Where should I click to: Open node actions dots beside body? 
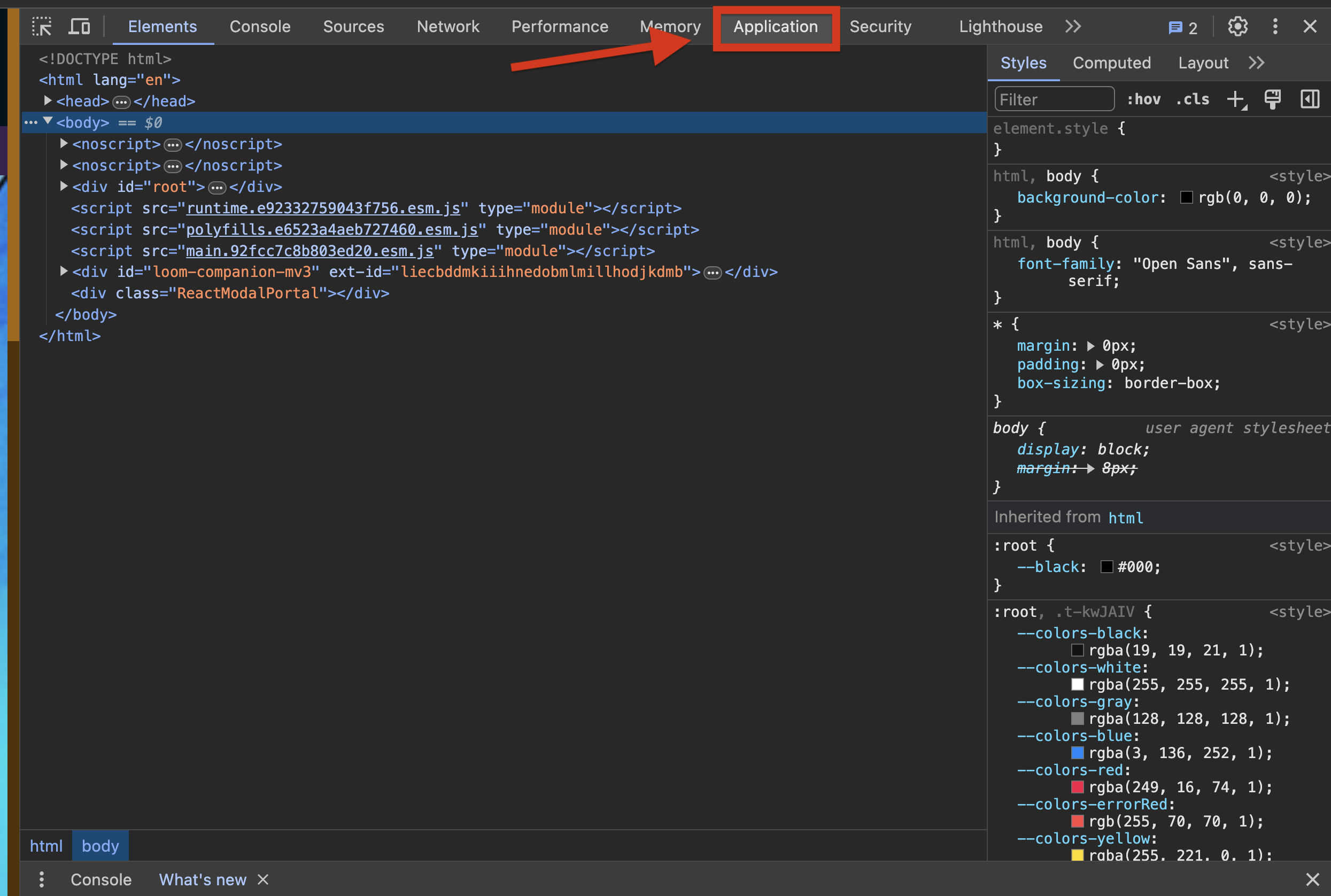tap(31, 122)
